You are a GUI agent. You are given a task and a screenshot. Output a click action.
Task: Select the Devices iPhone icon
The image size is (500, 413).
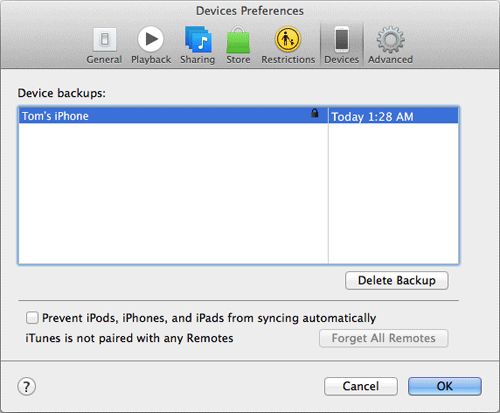(342, 39)
